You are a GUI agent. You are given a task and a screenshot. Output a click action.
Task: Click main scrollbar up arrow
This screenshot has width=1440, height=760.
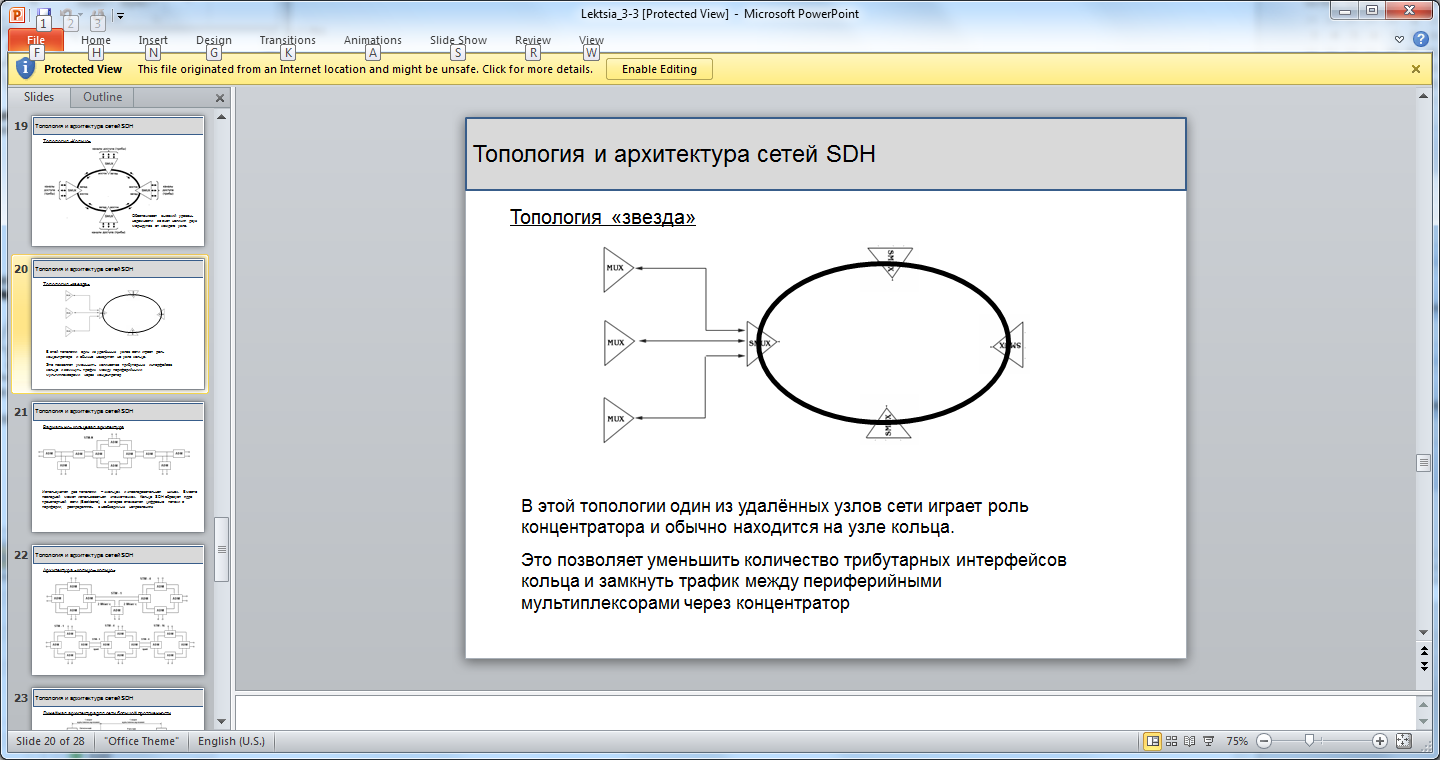point(1424,96)
